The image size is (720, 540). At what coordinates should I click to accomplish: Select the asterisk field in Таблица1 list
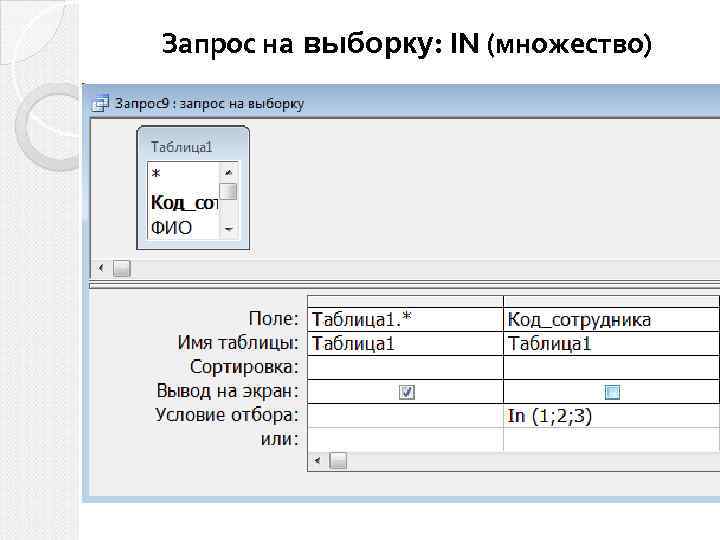[x=156, y=174]
